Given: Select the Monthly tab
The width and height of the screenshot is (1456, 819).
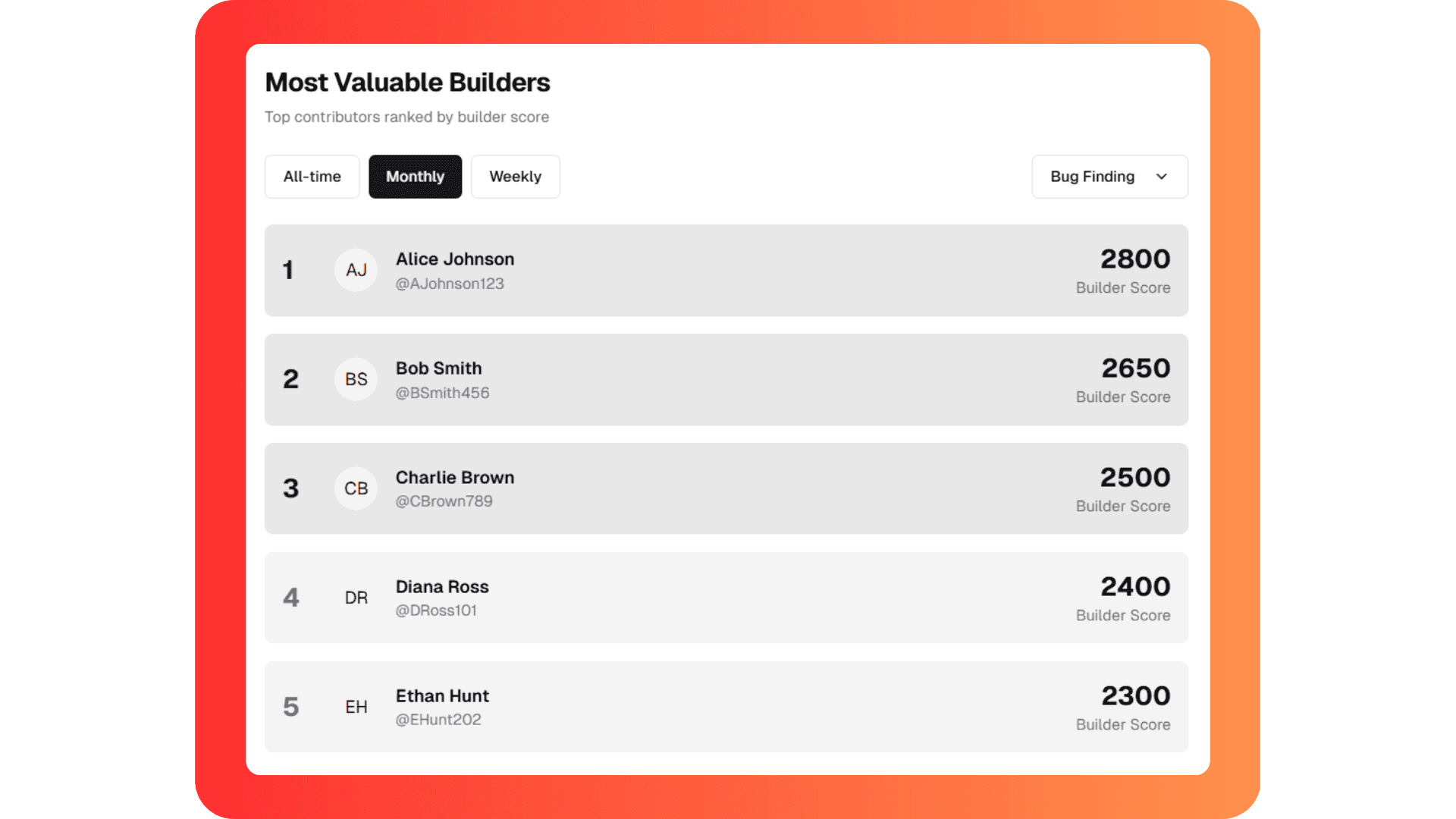Looking at the screenshot, I should (415, 177).
